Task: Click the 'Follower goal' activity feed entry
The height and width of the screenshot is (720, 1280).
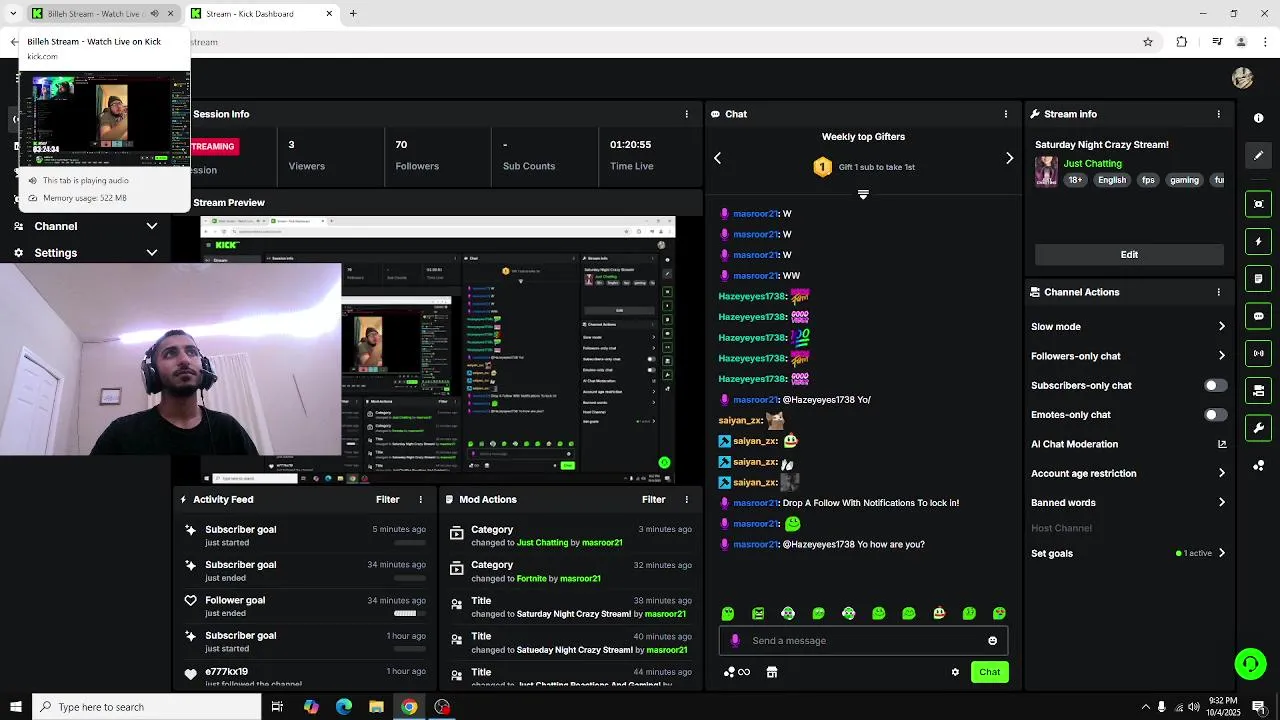Action: [x=303, y=606]
